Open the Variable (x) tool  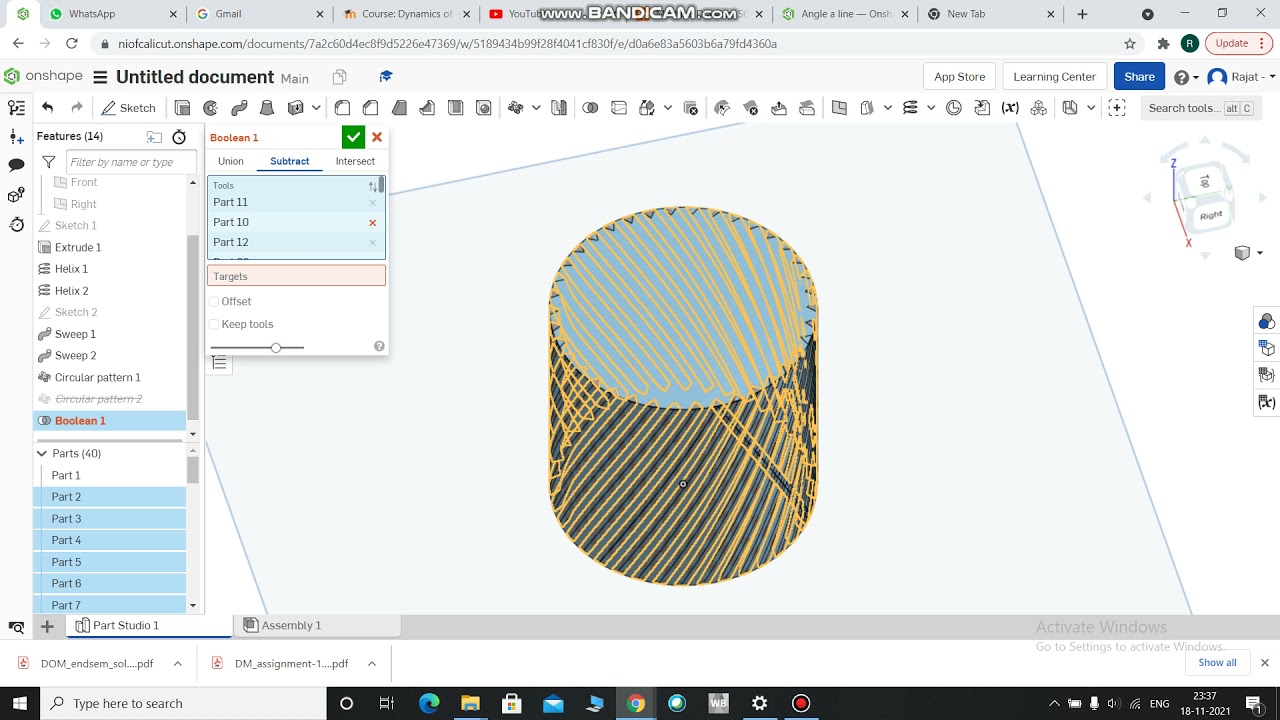(1010, 108)
